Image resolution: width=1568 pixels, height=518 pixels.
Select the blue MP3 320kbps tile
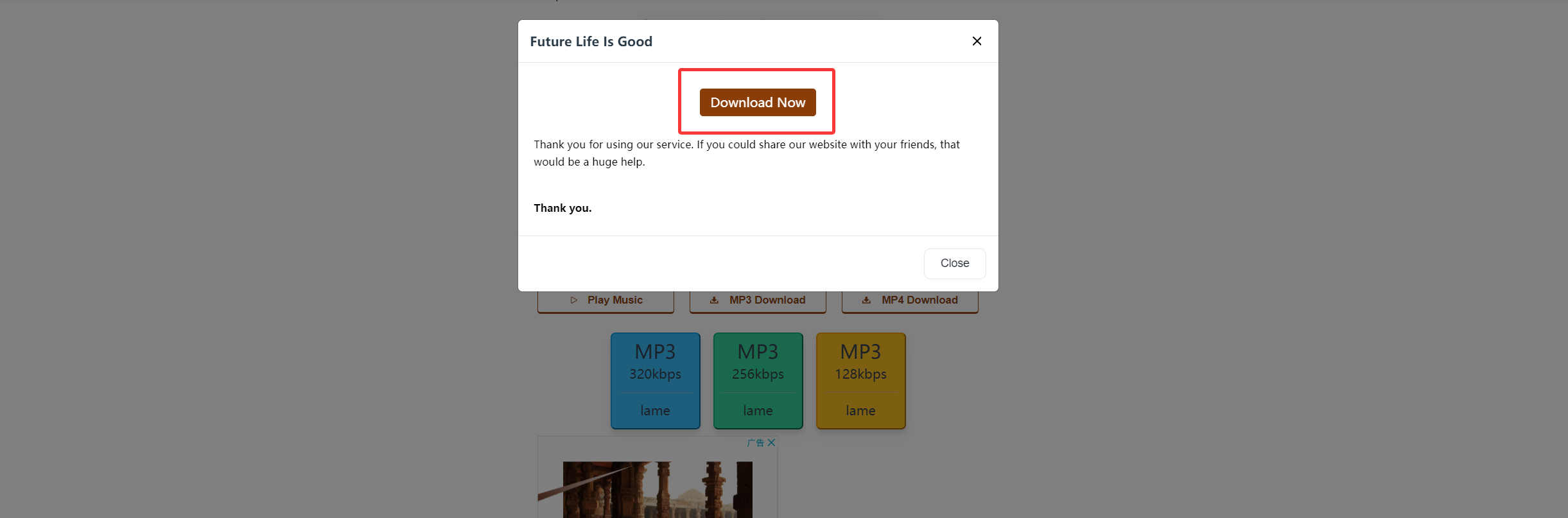655,364
